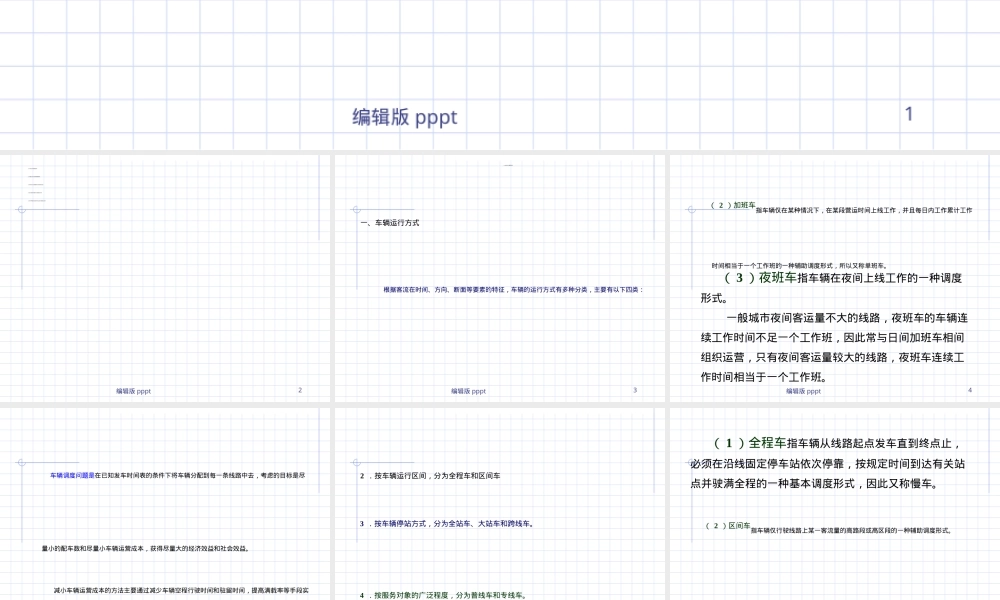Select item '2．按车辆运行区间'
The width and height of the screenshot is (1000, 600).
[430, 476]
